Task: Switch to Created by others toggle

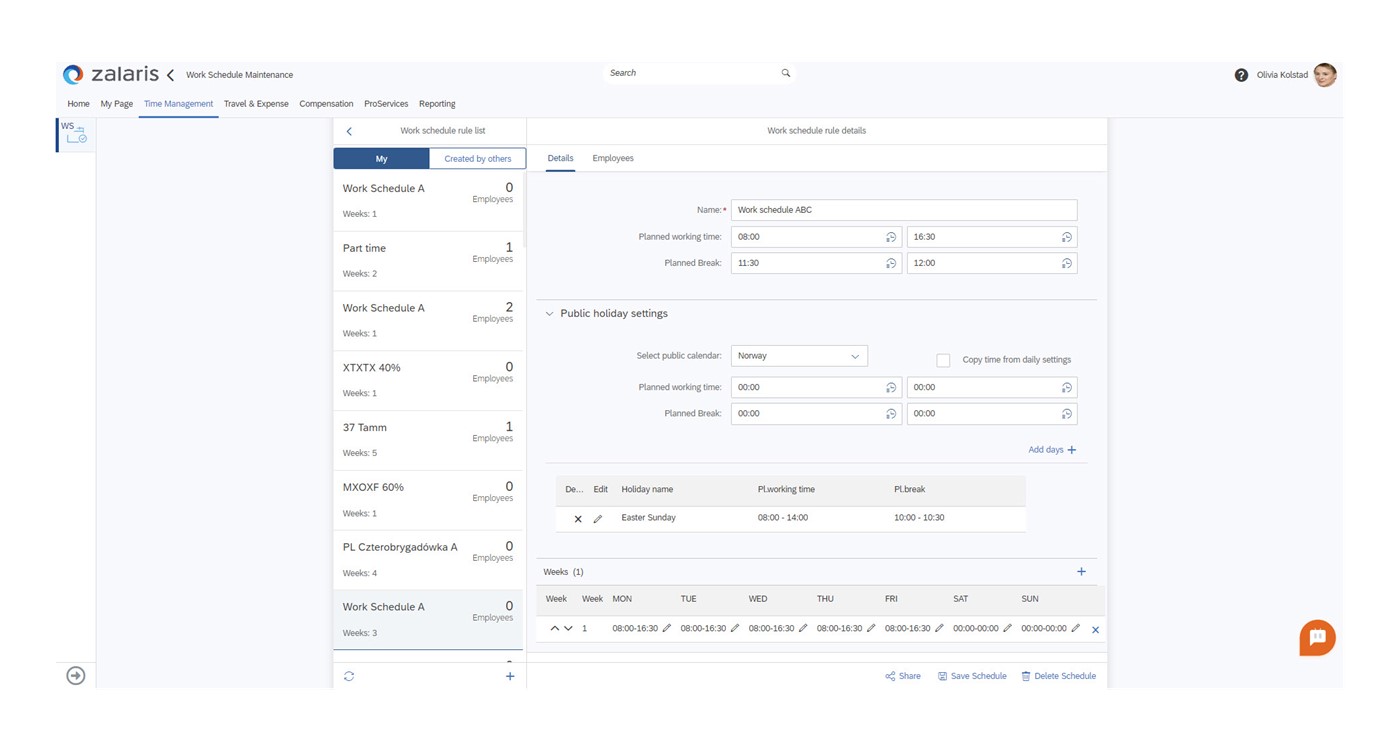Action: (477, 159)
